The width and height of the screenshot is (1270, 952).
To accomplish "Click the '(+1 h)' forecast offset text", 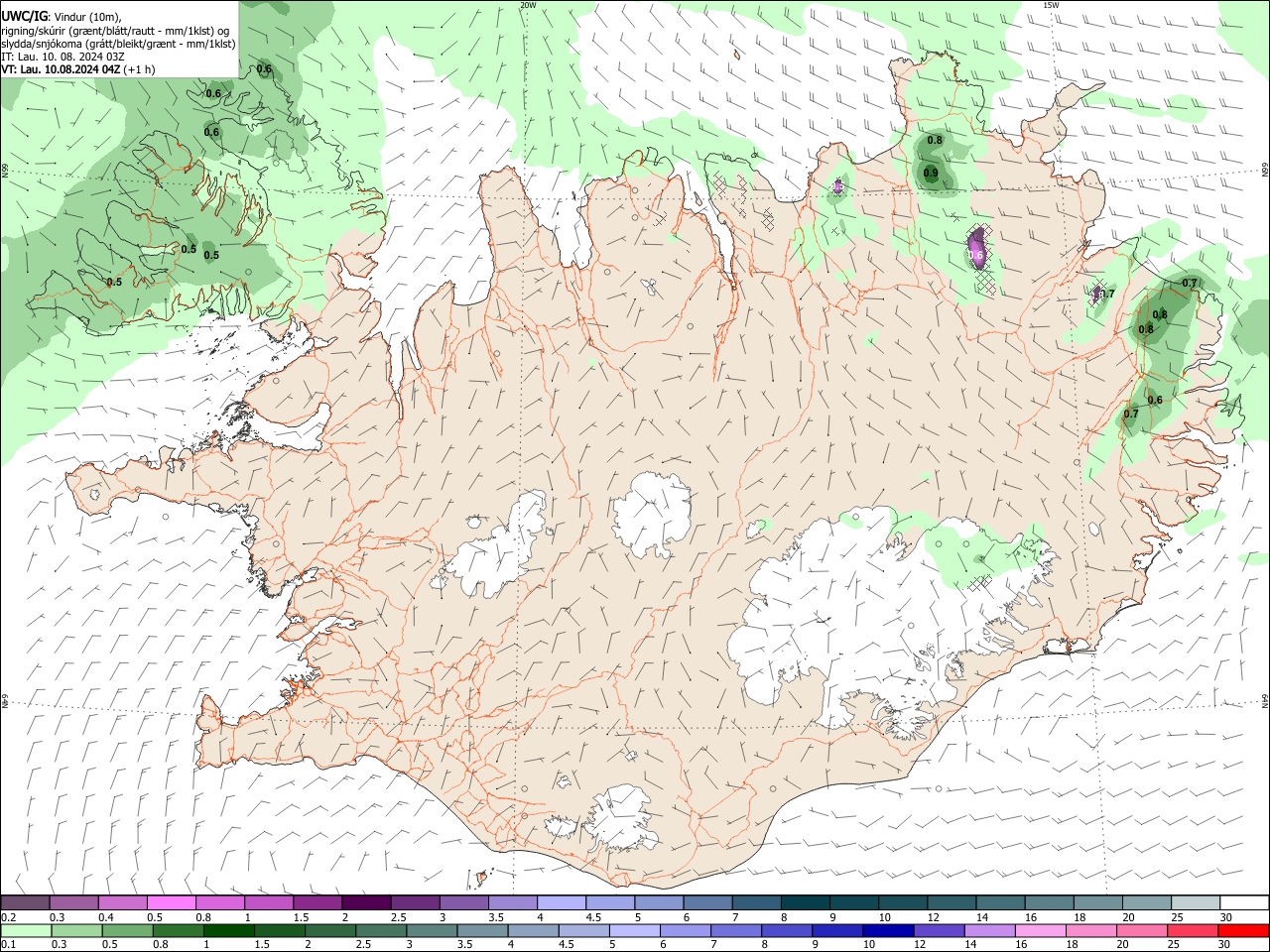I will pos(140,69).
